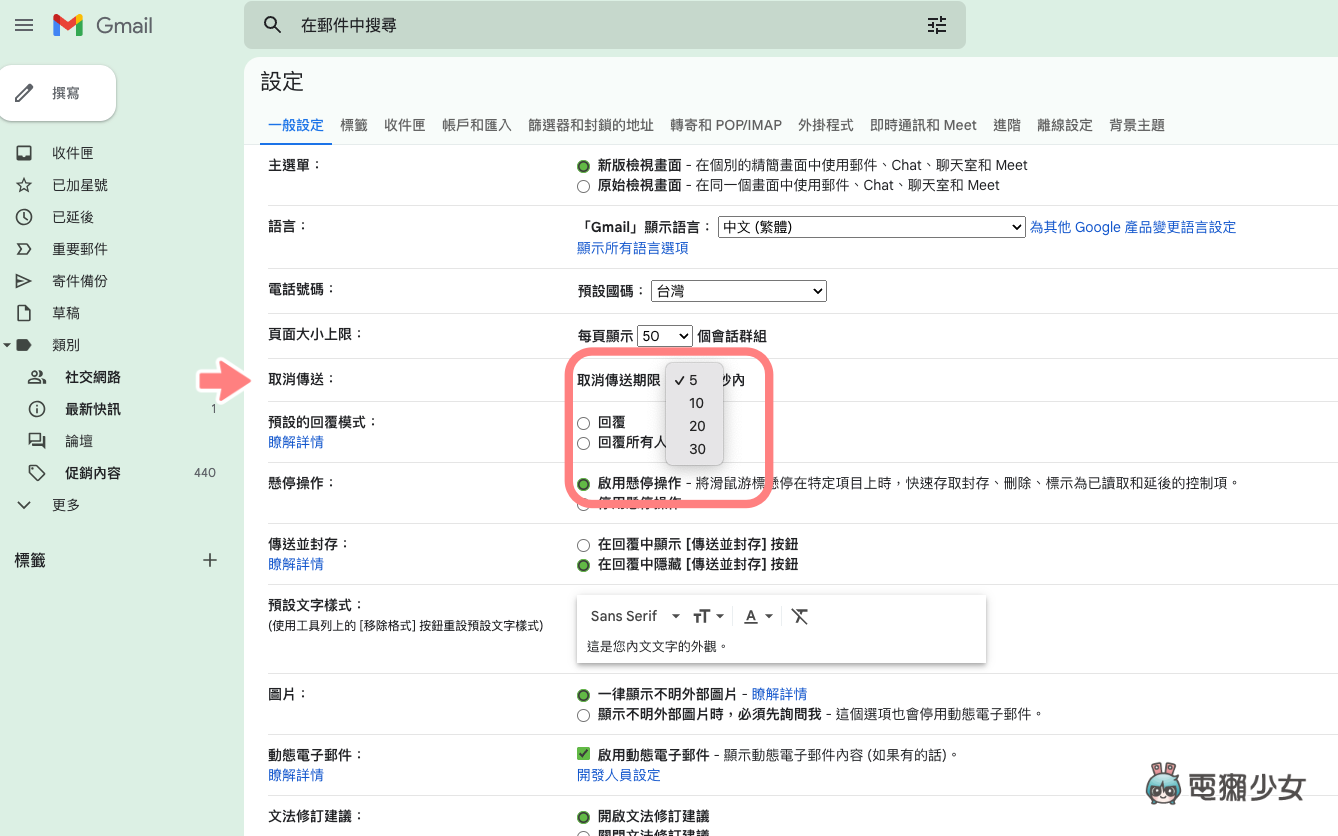Select 回覆 default reply radio
This screenshot has height=836, width=1338.
click(x=583, y=424)
